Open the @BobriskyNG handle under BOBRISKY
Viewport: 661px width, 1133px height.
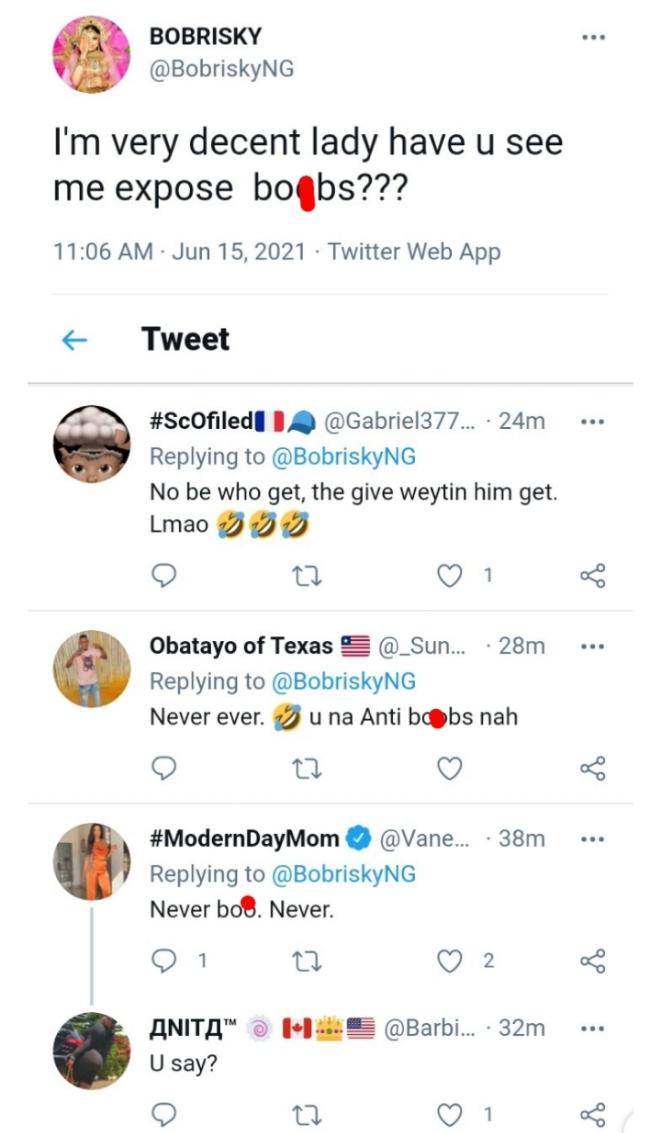click(221, 69)
